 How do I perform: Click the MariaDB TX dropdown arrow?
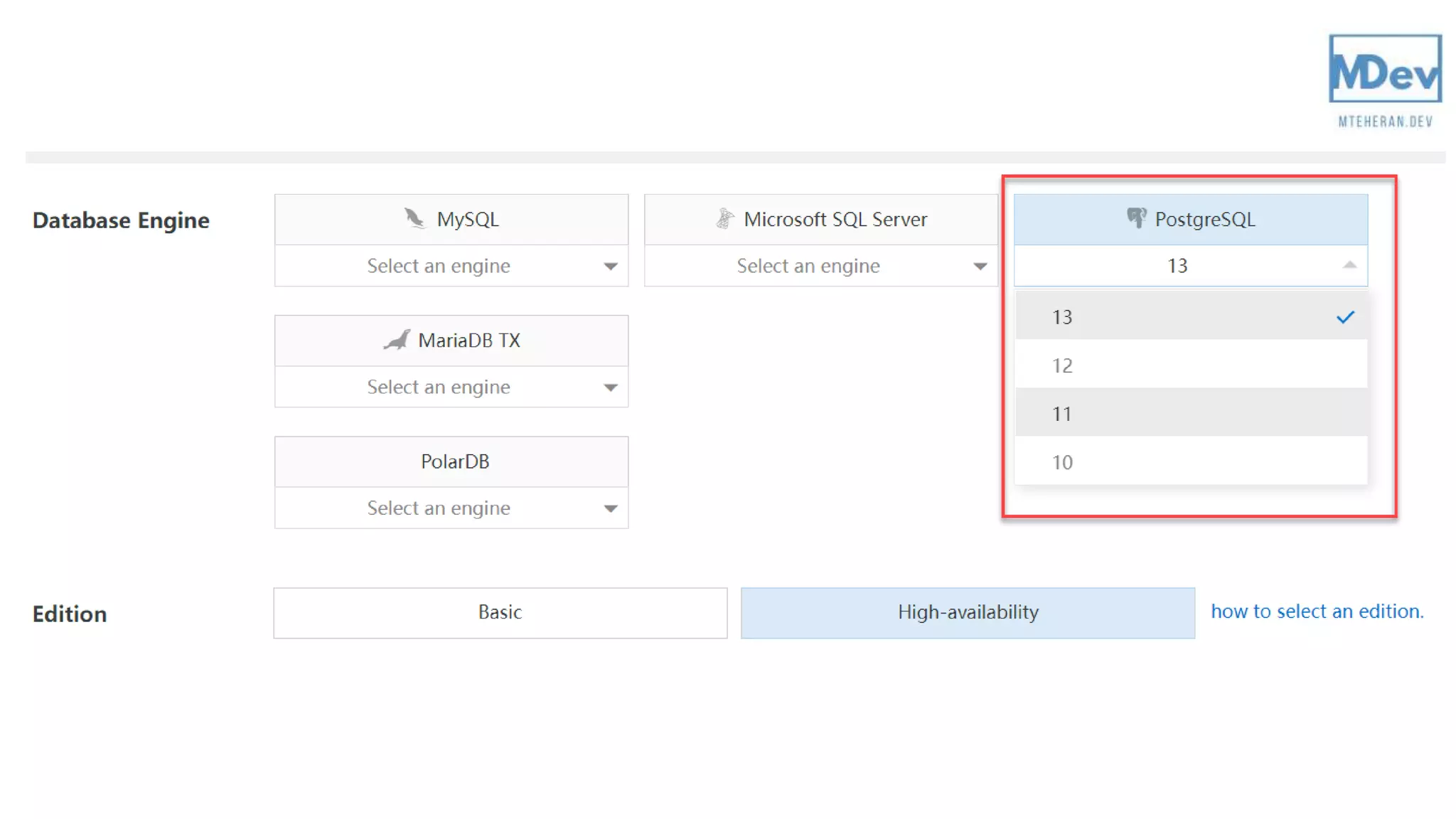pyautogui.click(x=610, y=387)
